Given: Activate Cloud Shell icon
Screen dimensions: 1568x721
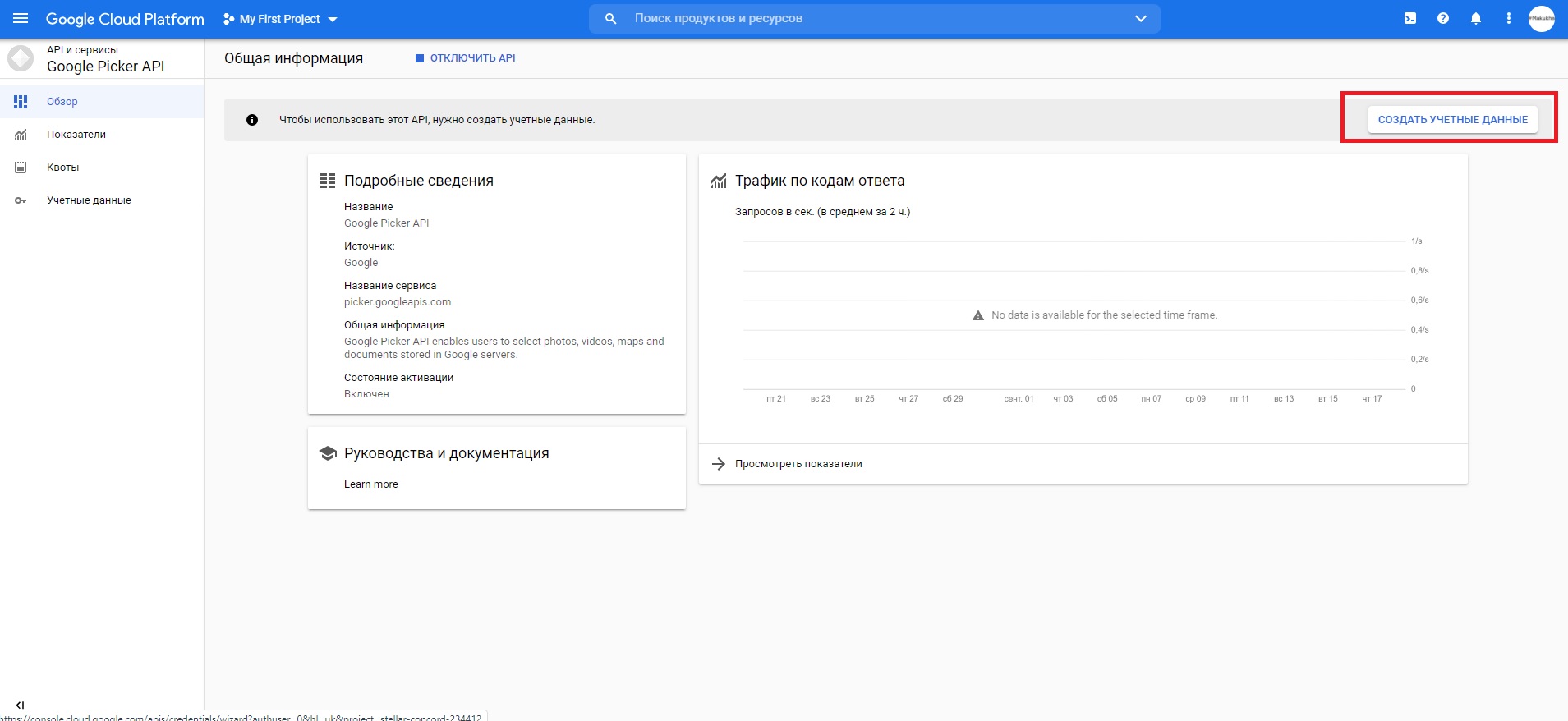Looking at the screenshot, I should (x=1410, y=18).
